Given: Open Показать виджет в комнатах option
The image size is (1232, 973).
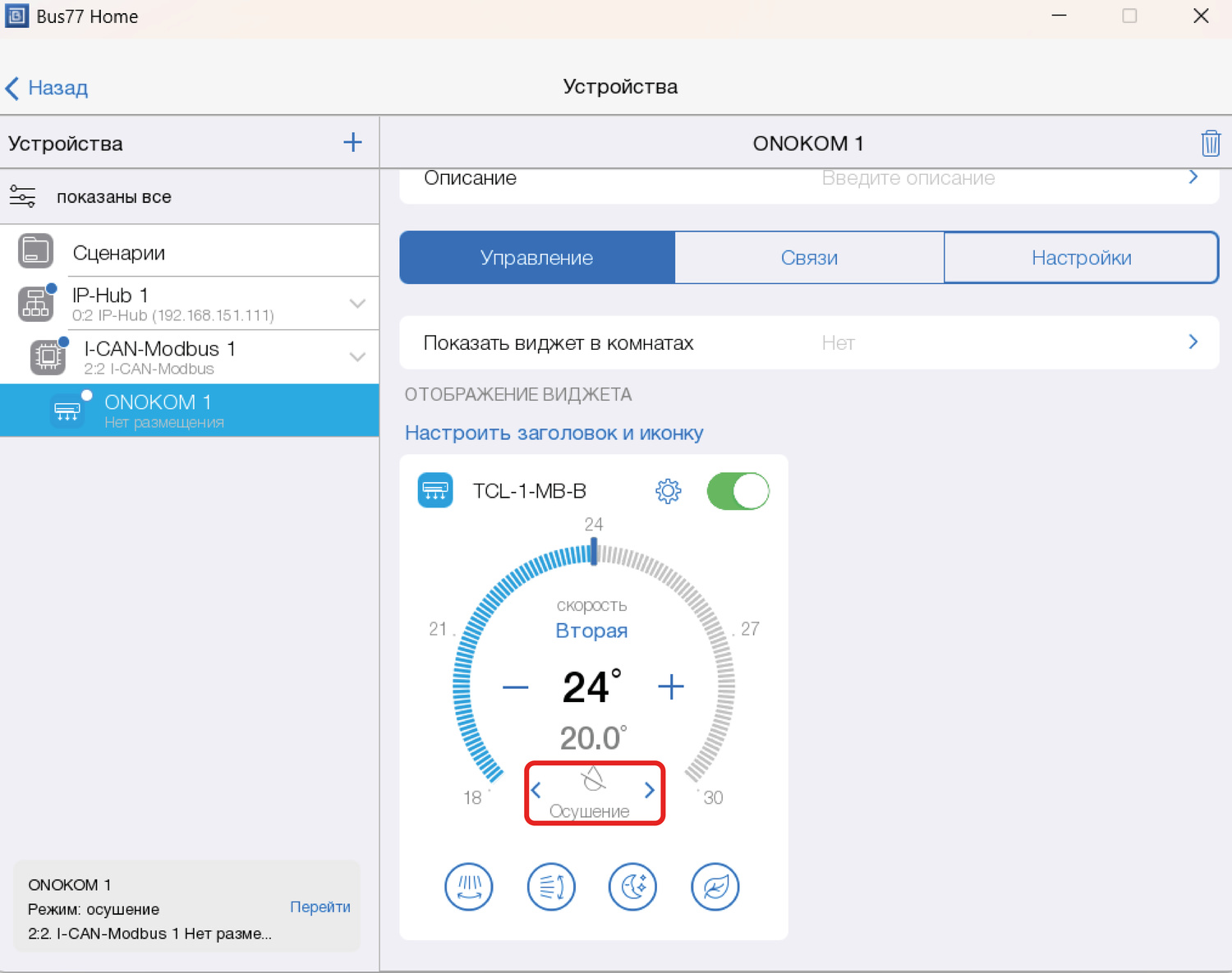Looking at the screenshot, I should tap(808, 343).
